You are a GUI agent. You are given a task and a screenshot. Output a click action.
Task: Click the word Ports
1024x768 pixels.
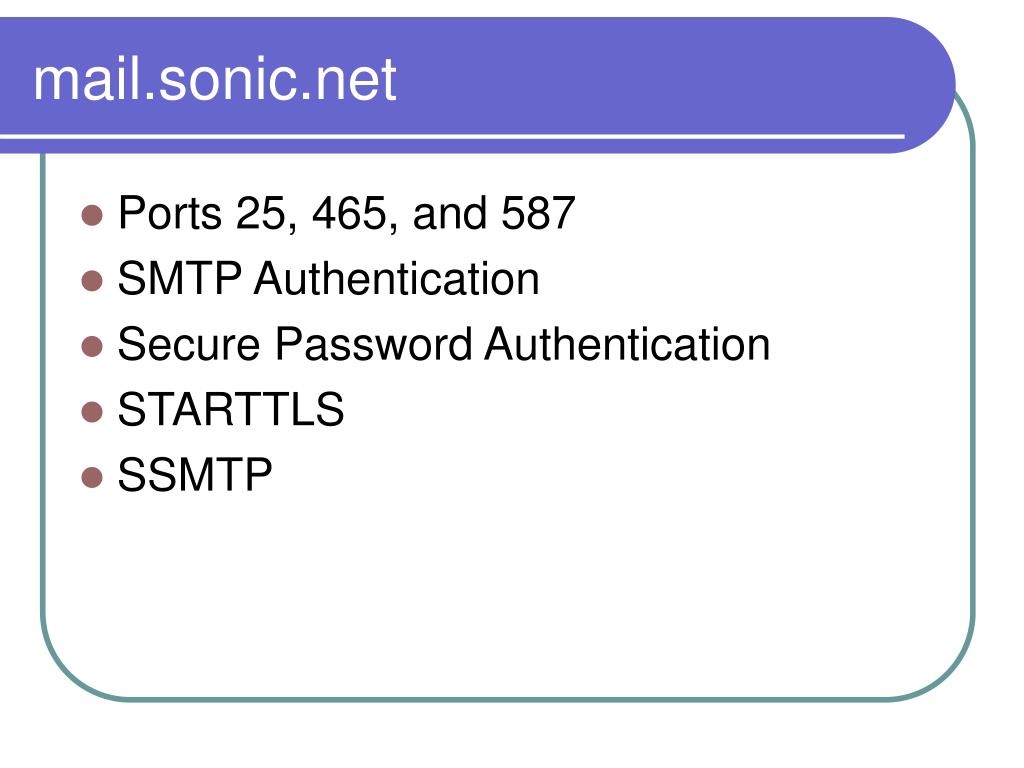pos(170,214)
